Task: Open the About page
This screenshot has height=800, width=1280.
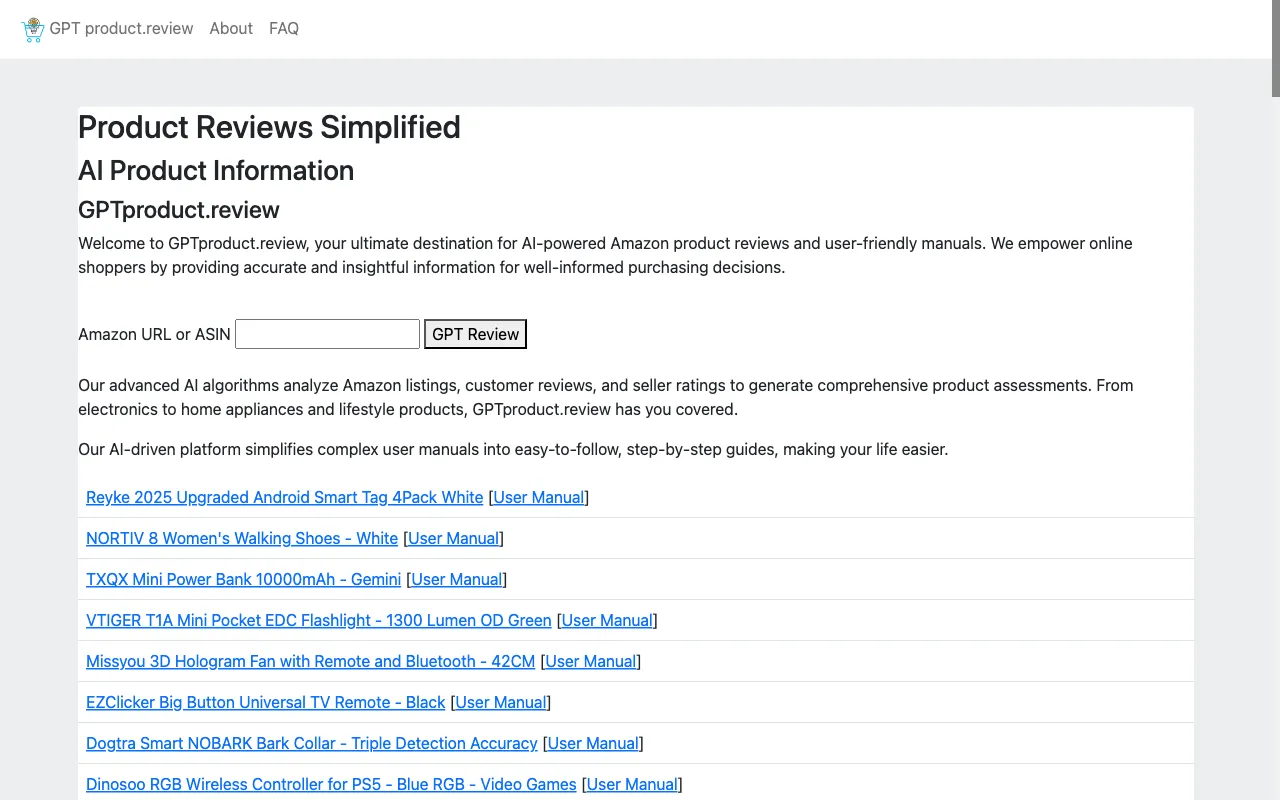Action: click(x=231, y=29)
